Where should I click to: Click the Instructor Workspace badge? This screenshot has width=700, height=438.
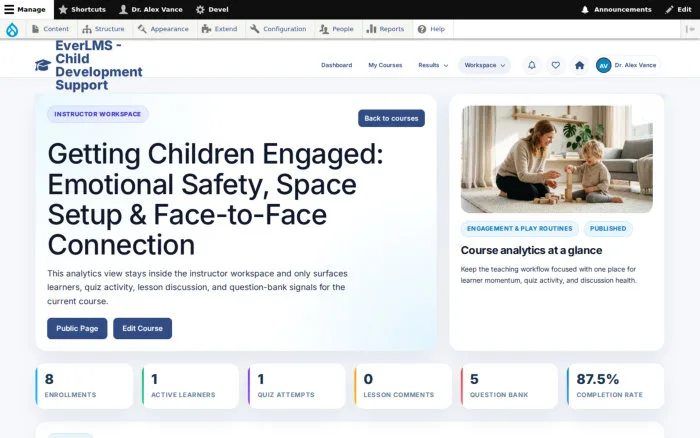click(98, 114)
